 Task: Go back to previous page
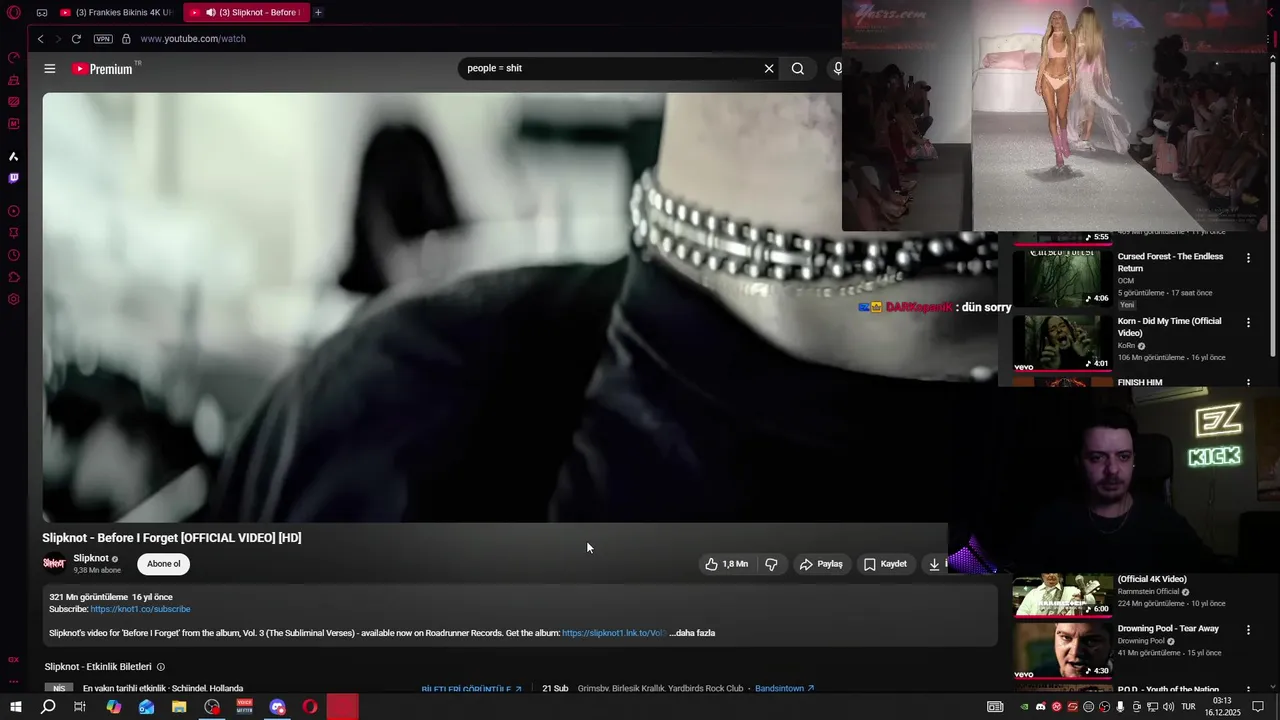[40, 39]
